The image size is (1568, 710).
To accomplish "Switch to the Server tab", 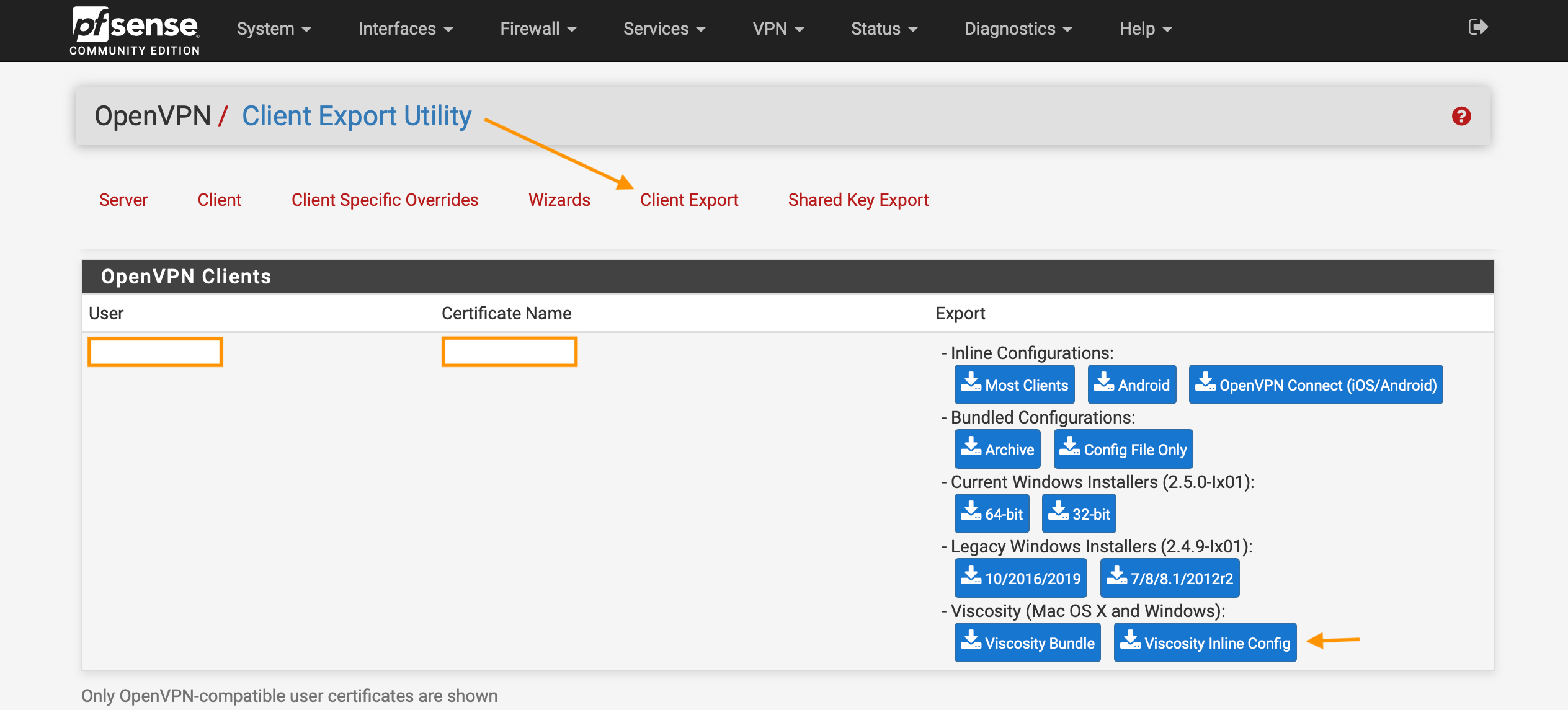I will point(123,200).
